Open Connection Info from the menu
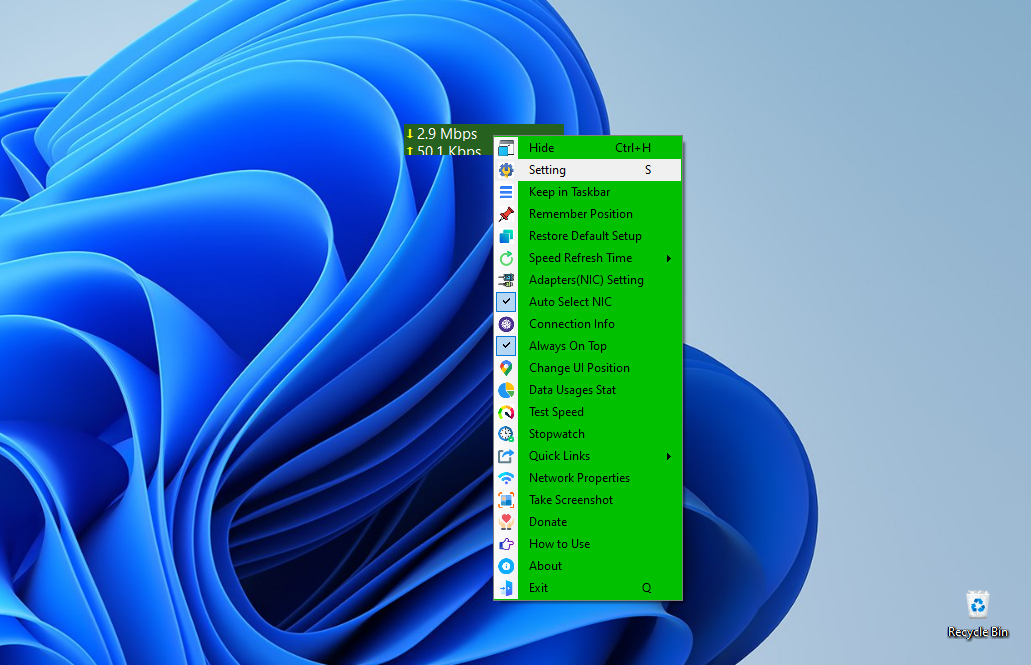The height and width of the screenshot is (665, 1031). coord(571,324)
